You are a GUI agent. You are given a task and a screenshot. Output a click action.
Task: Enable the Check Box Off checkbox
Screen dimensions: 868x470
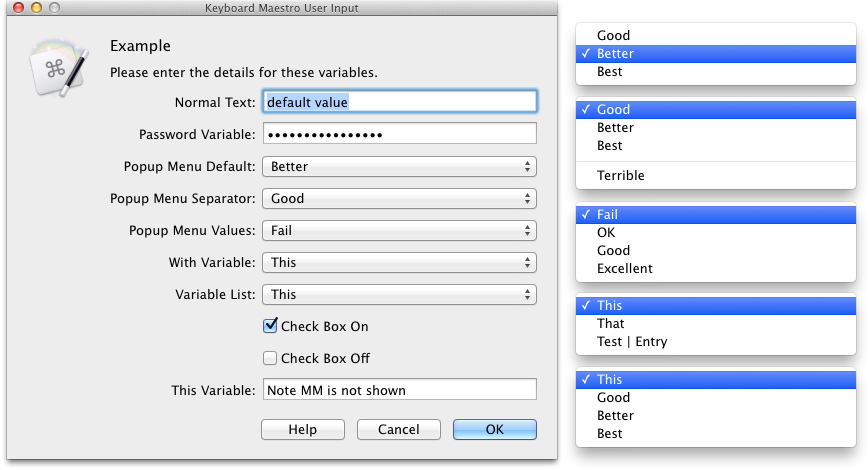point(270,358)
